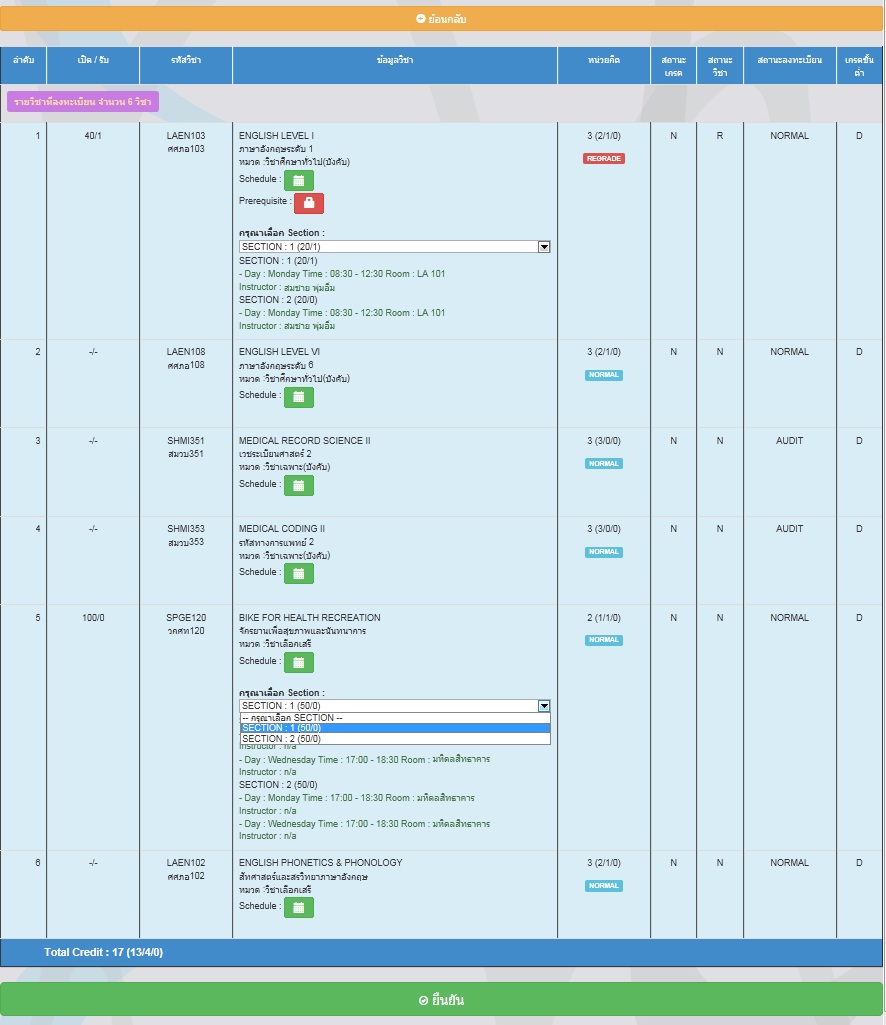Click the Total Credit : 17 (13/4/0) summary
The height and width of the screenshot is (1025, 886).
pyautogui.click(x=103, y=952)
